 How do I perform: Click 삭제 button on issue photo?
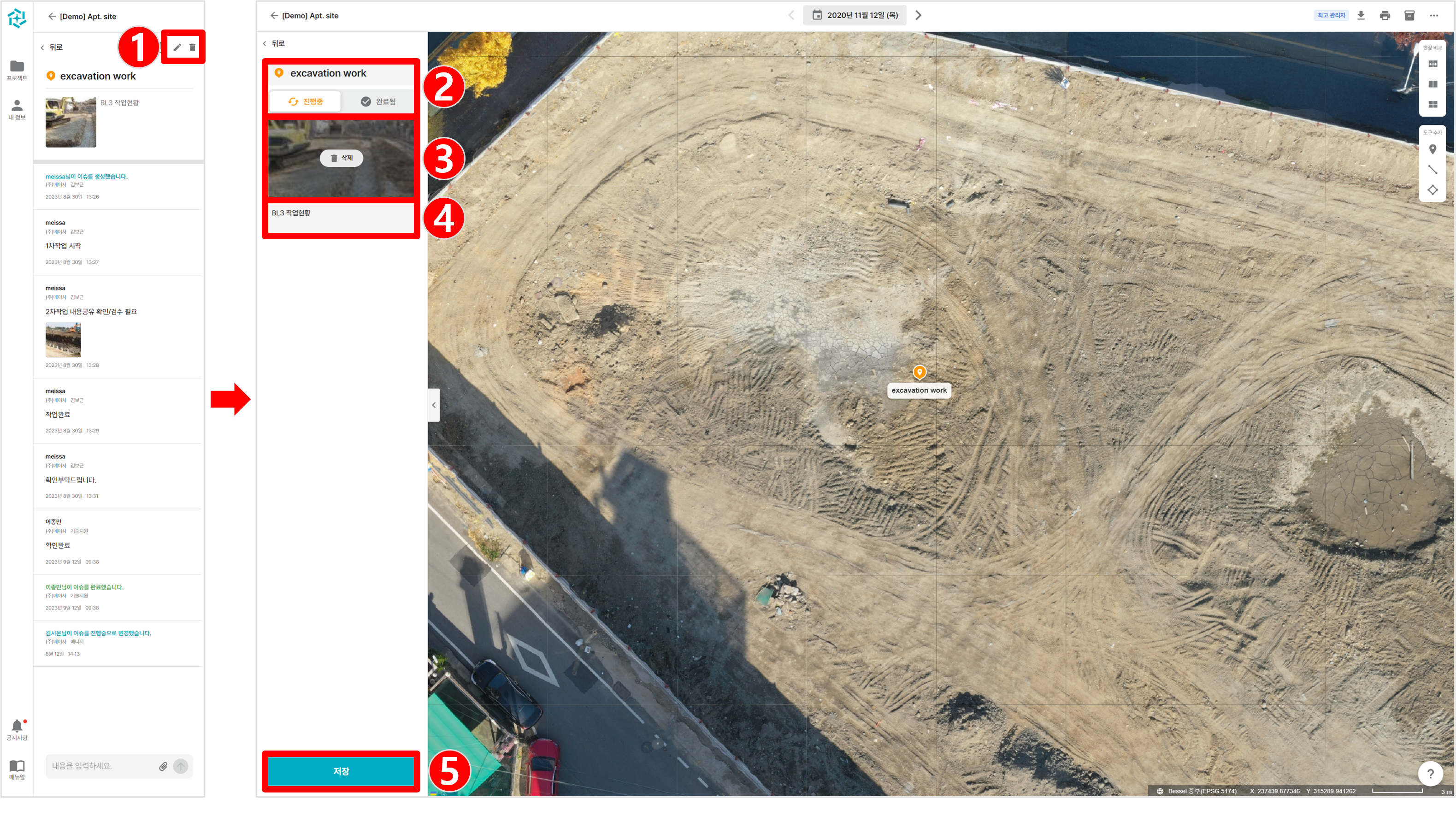(342, 158)
